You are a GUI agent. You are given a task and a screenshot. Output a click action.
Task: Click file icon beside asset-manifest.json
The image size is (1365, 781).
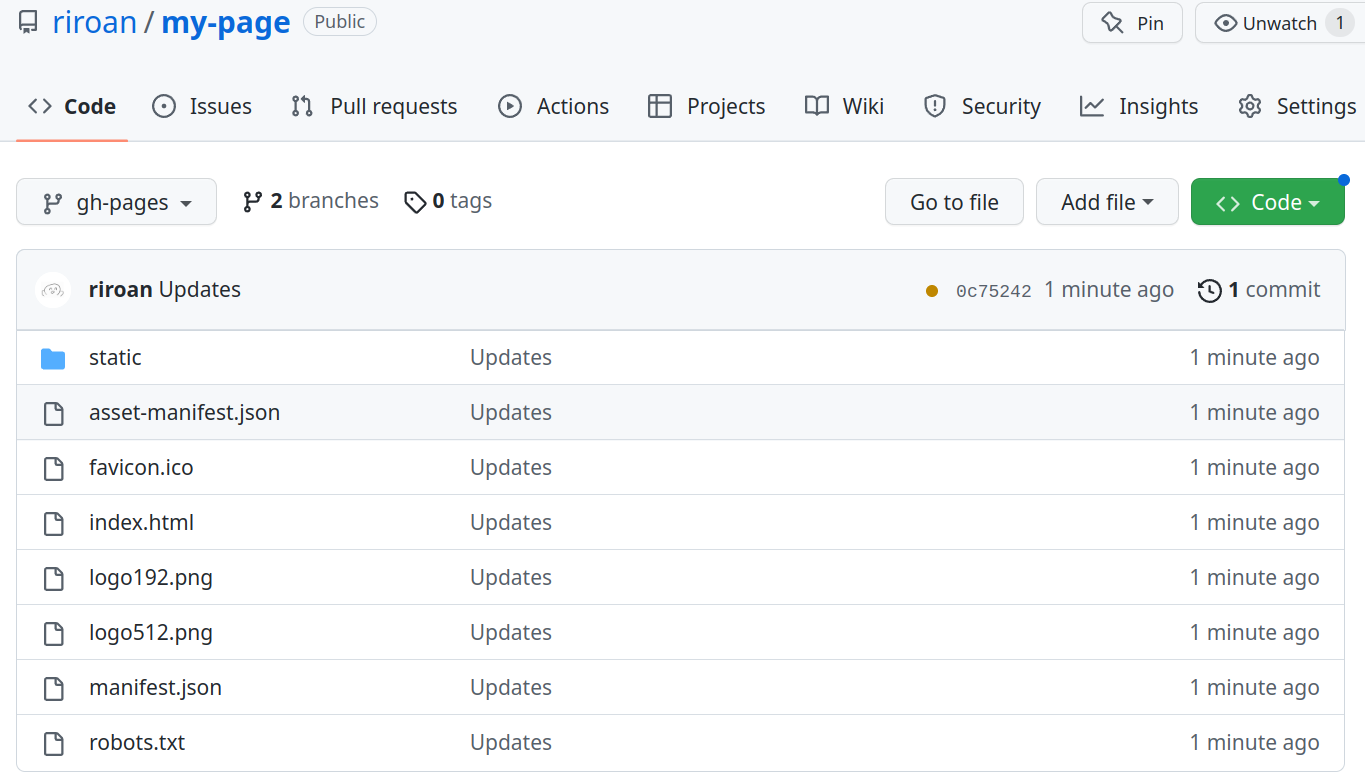click(x=53, y=413)
